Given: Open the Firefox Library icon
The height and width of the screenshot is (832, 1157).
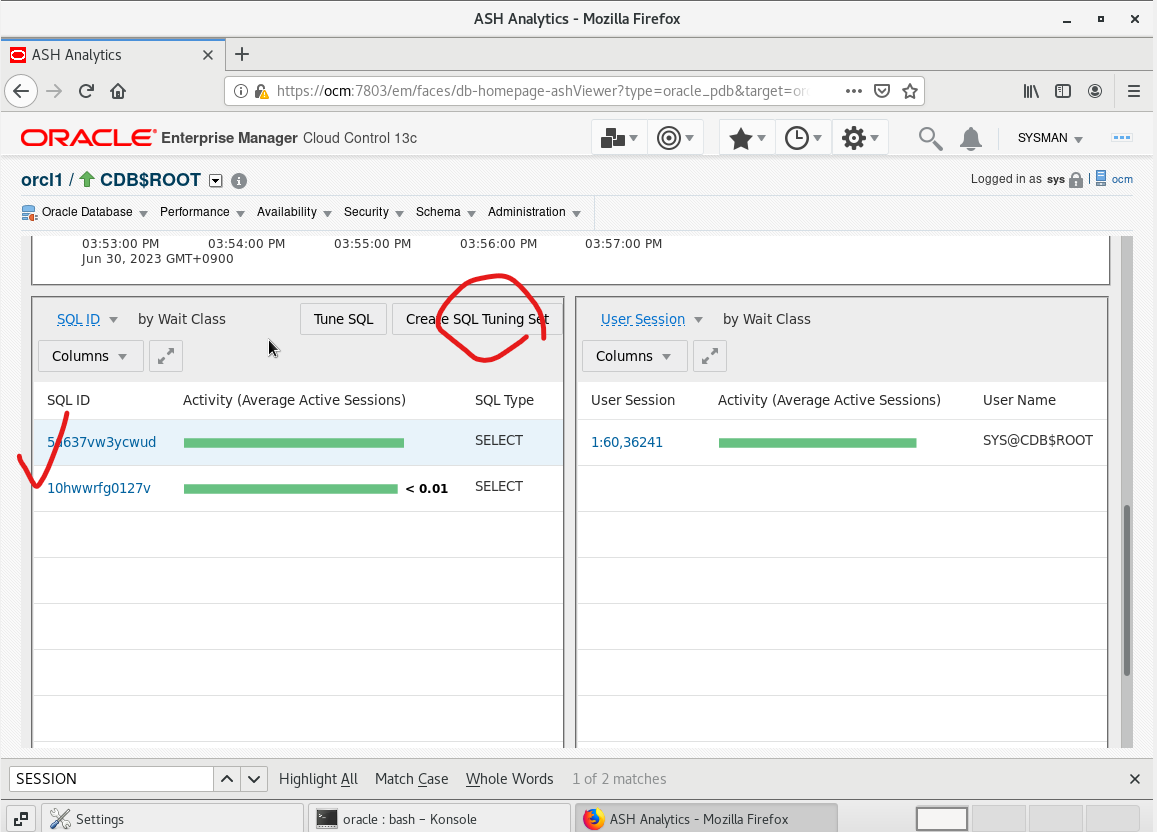Looking at the screenshot, I should [x=1031, y=91].
